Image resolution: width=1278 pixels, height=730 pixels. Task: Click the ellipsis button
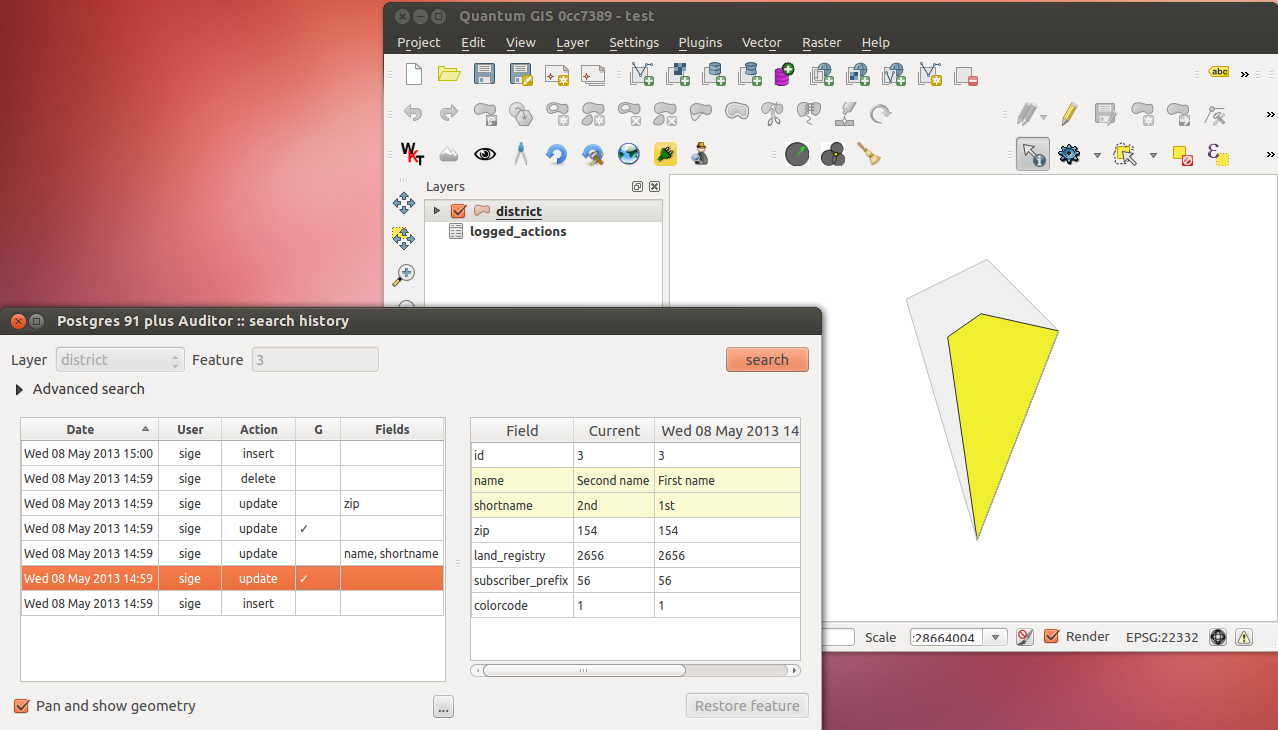(x=444, y=707)
